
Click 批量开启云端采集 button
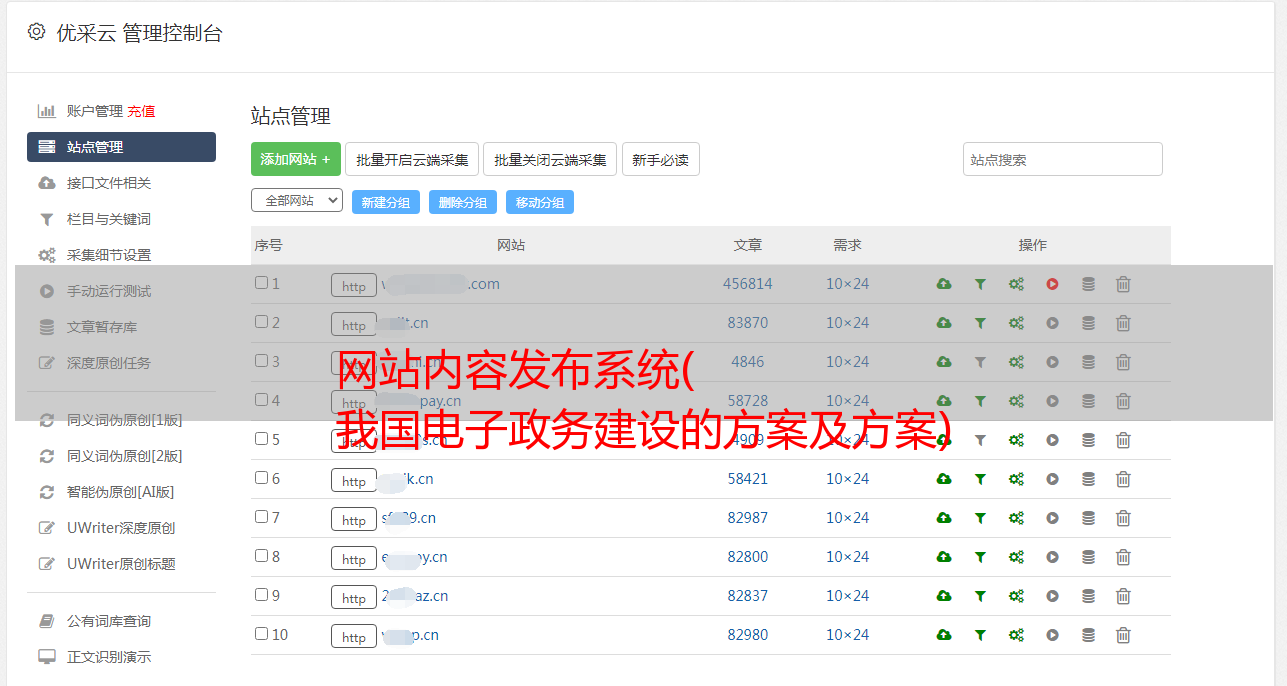click(x=412, y=159)
